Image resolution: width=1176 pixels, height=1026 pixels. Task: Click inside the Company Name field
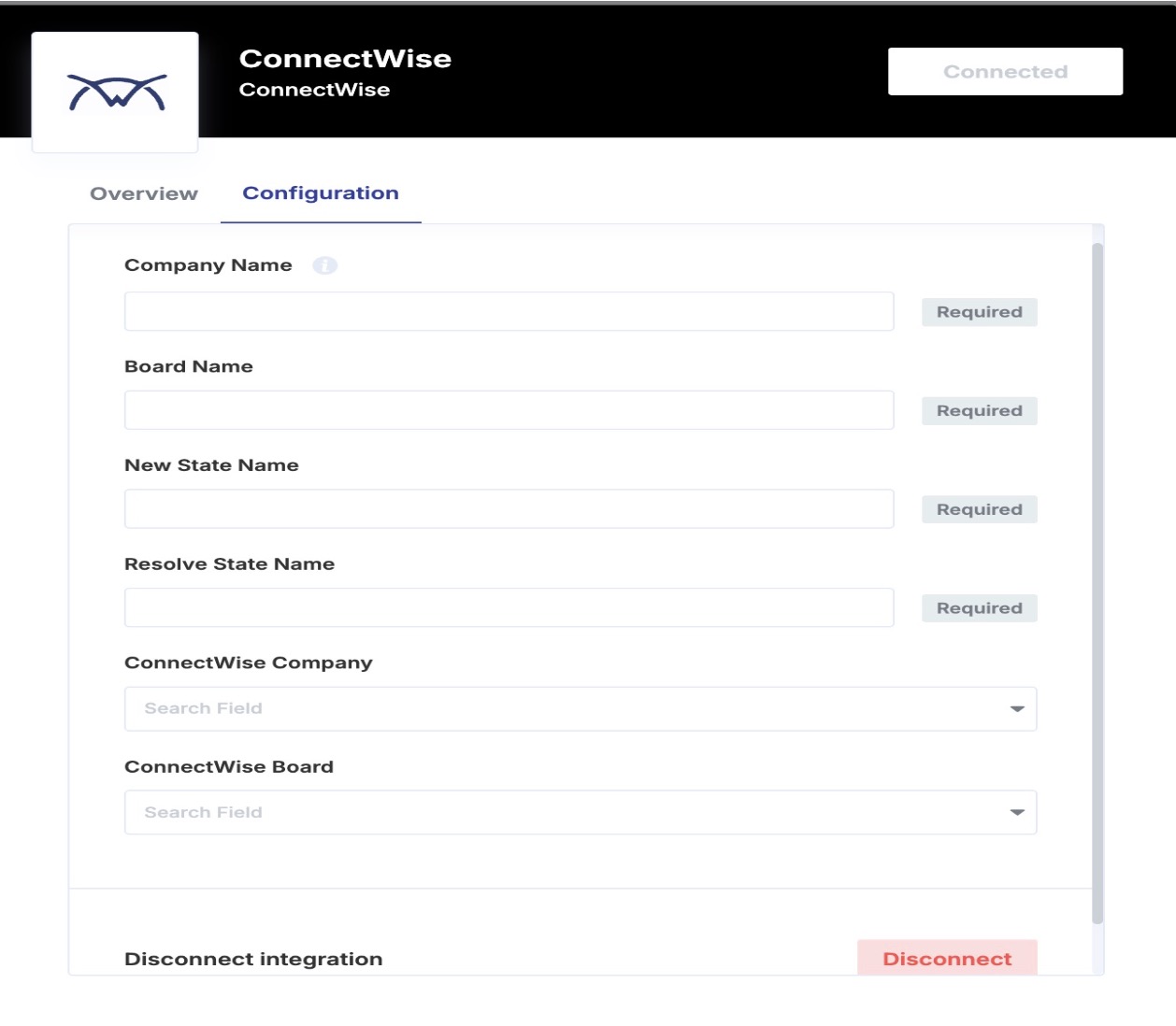coord(509,311)
